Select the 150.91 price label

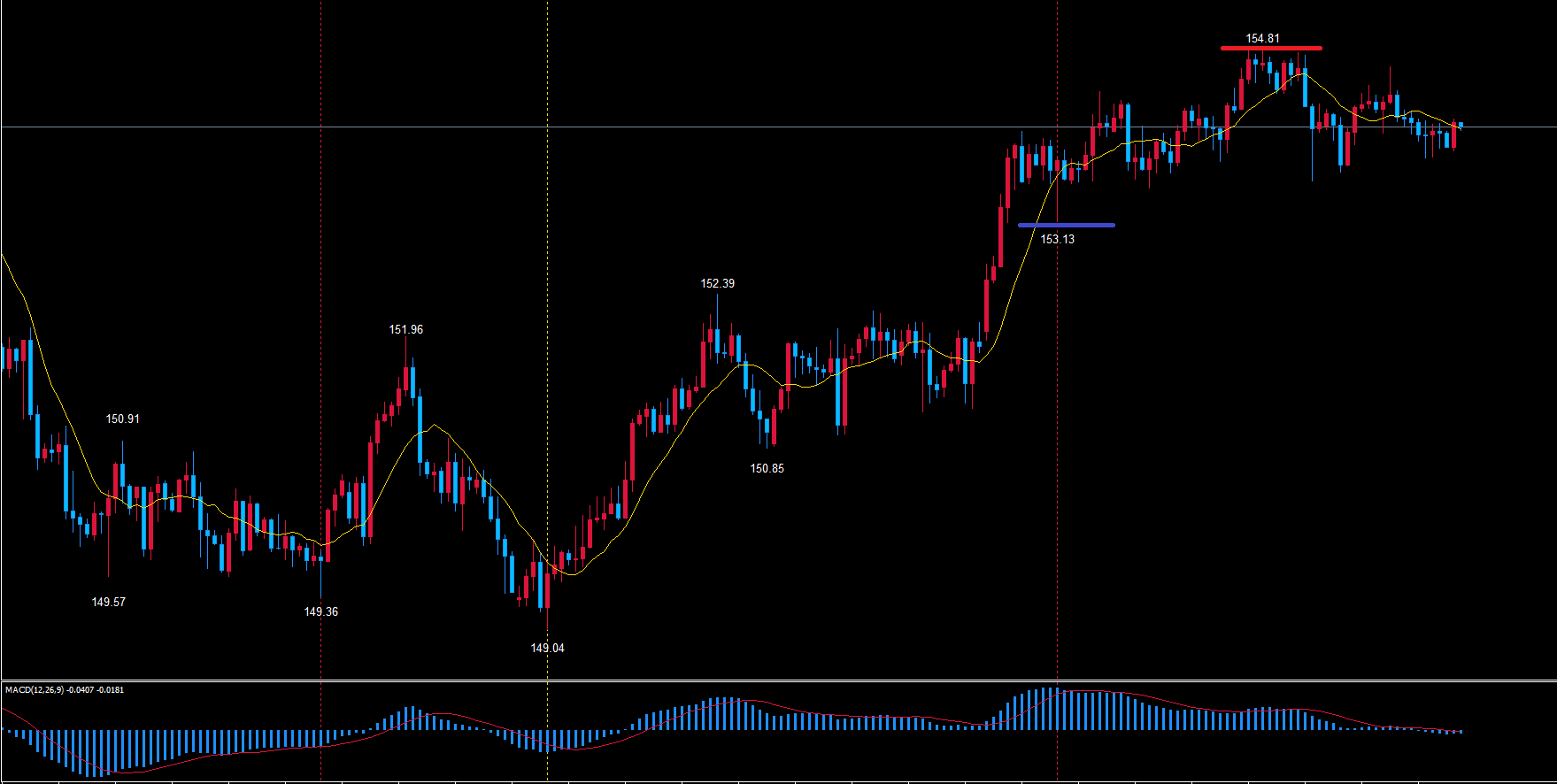click(x=122, y=419)
